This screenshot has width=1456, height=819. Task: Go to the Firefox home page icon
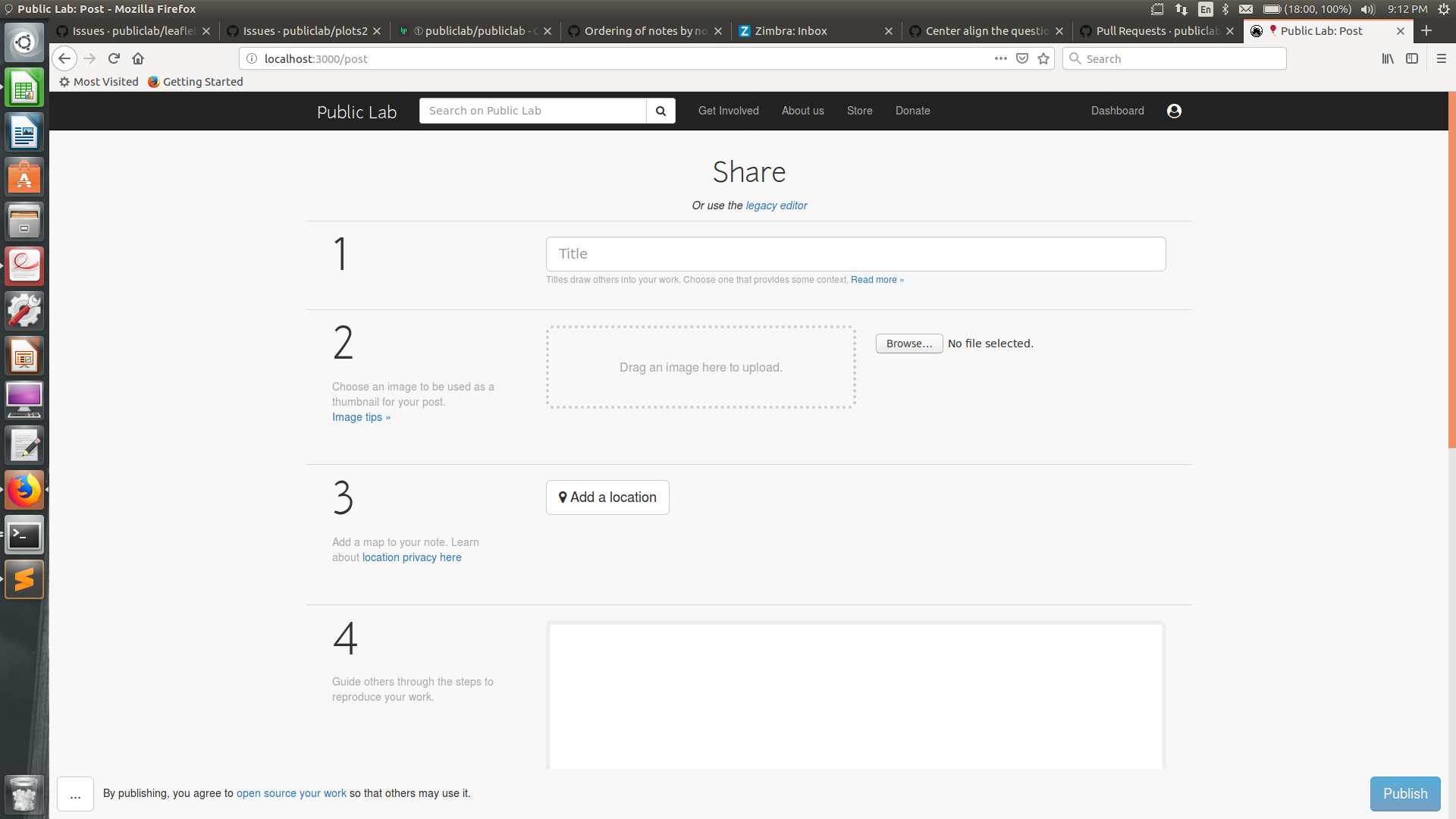[x=138, y=58]
